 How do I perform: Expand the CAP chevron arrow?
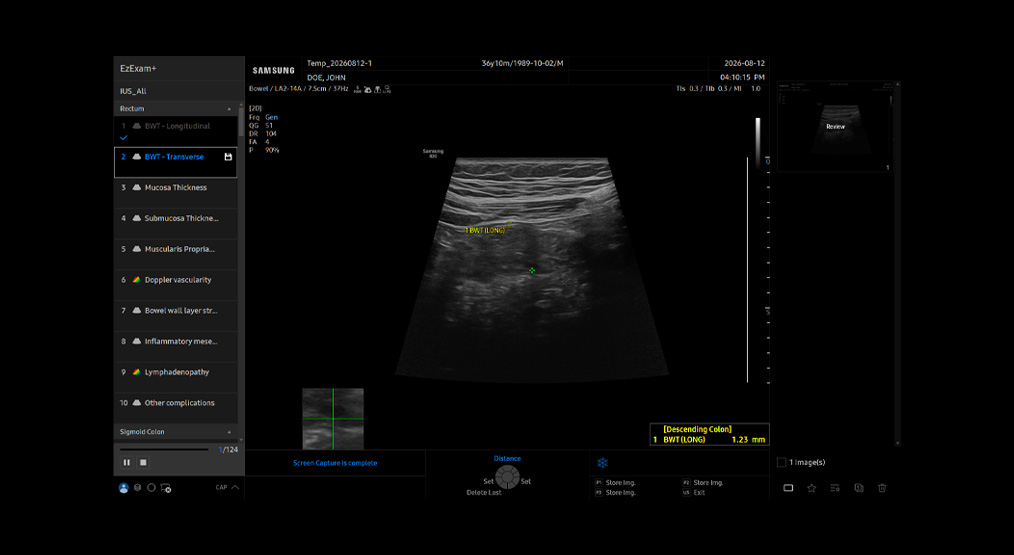coord(235,487)
